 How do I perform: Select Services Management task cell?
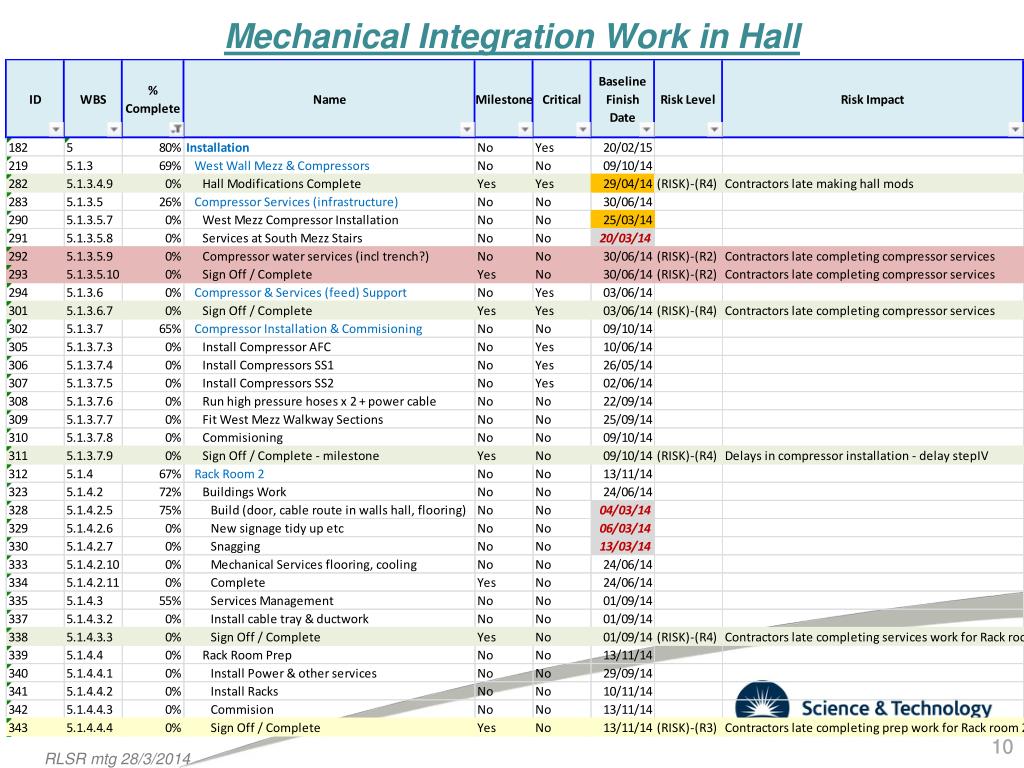330,601
